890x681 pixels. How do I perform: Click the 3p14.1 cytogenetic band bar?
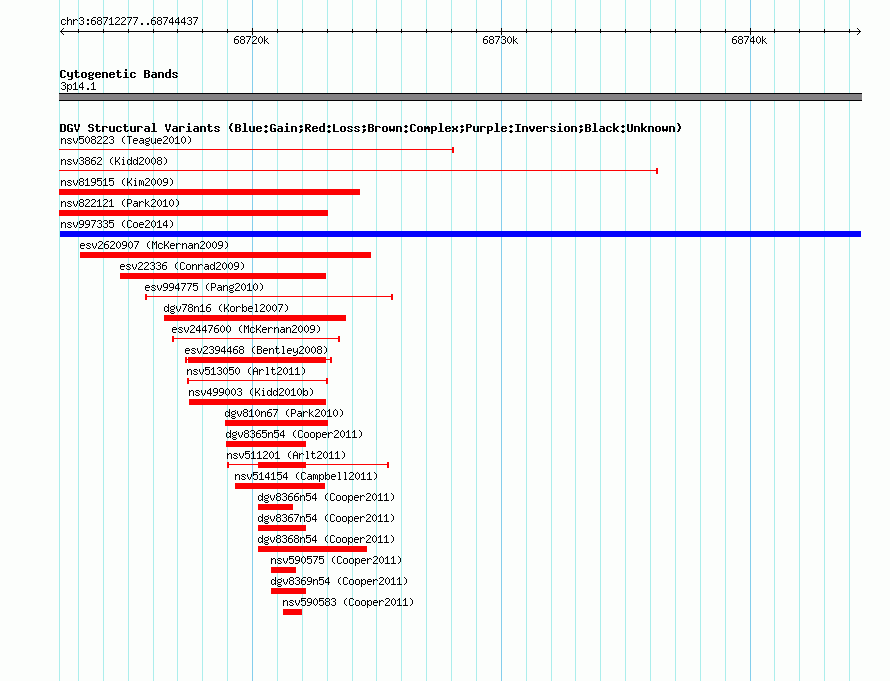[x=460, y=97]
